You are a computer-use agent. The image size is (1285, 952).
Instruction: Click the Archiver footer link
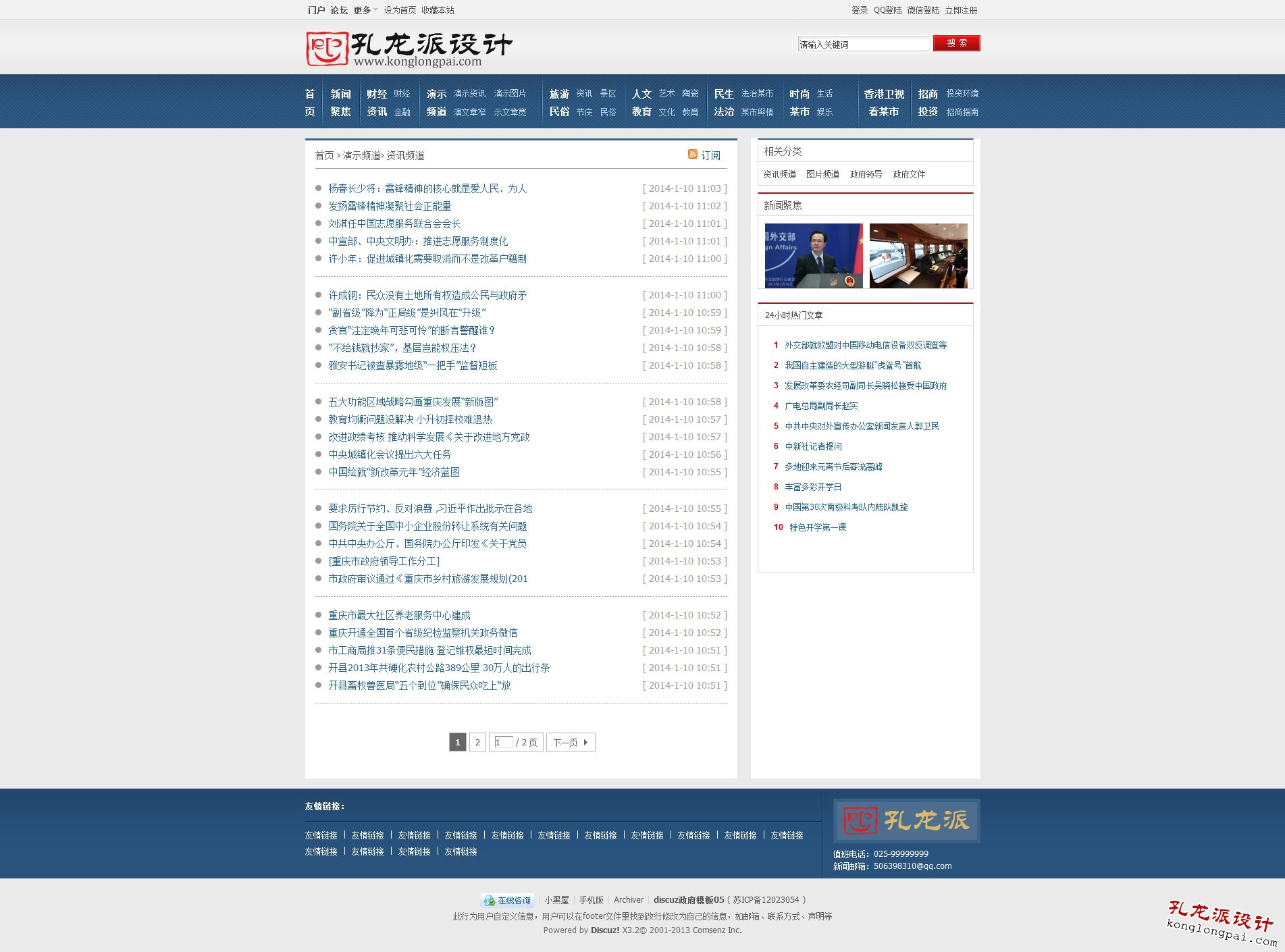point(629,900)
